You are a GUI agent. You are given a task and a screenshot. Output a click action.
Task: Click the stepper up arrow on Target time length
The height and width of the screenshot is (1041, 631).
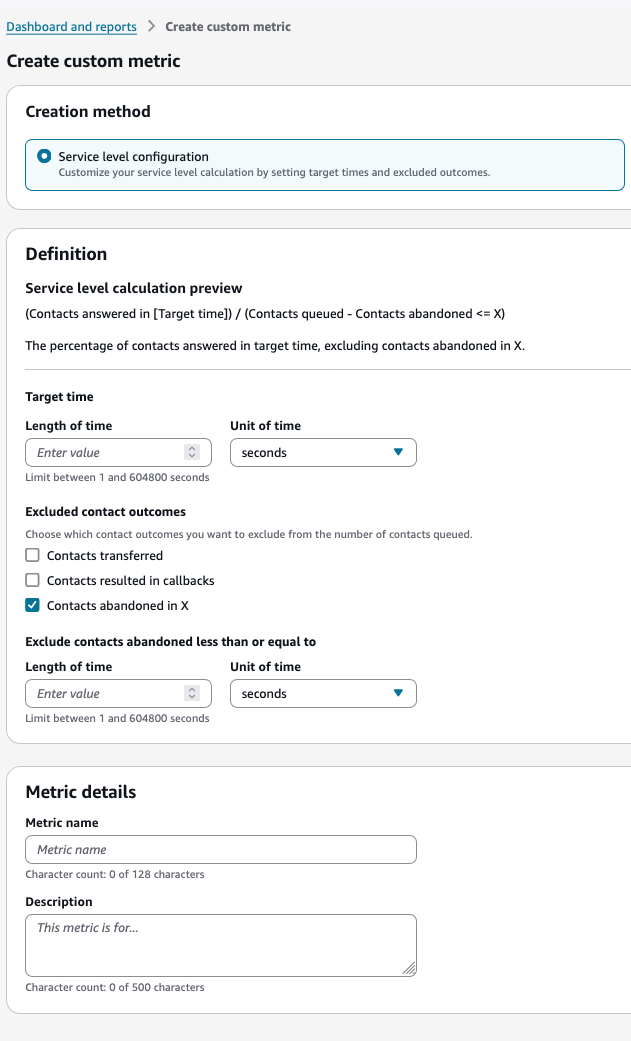(192, 448)
